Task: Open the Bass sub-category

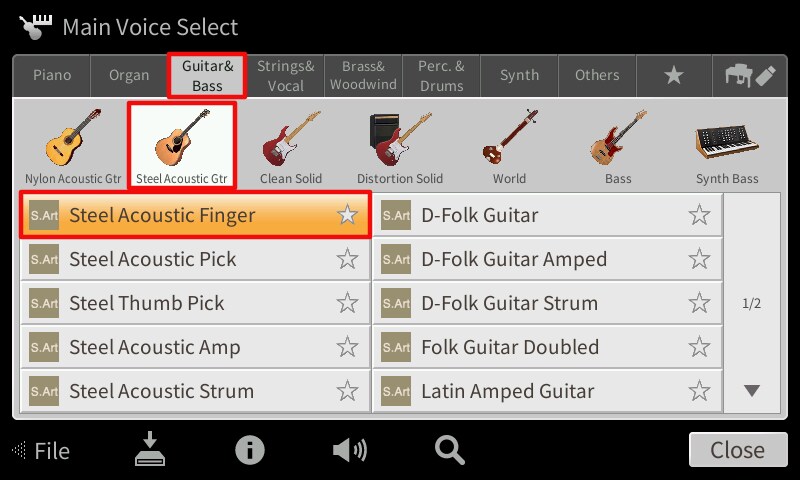Action: (x=618, y=146)
